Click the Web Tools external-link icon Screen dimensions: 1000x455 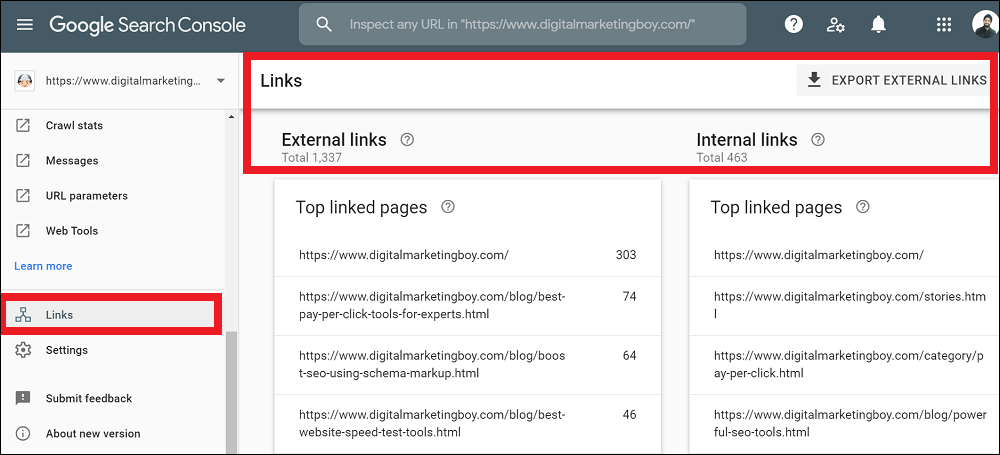coord(23,231)
